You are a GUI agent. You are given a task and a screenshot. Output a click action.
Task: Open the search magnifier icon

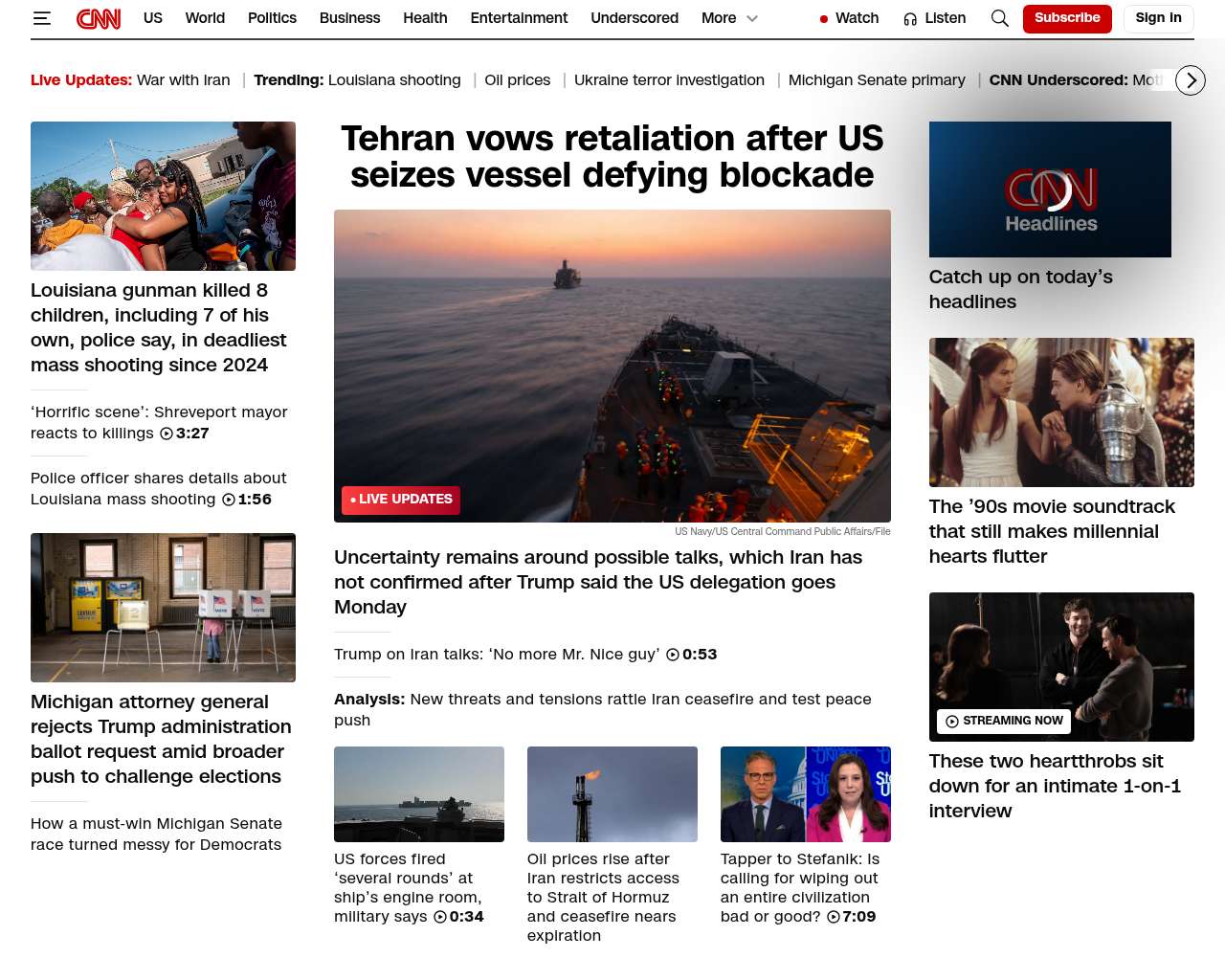[x=999, y=18]
